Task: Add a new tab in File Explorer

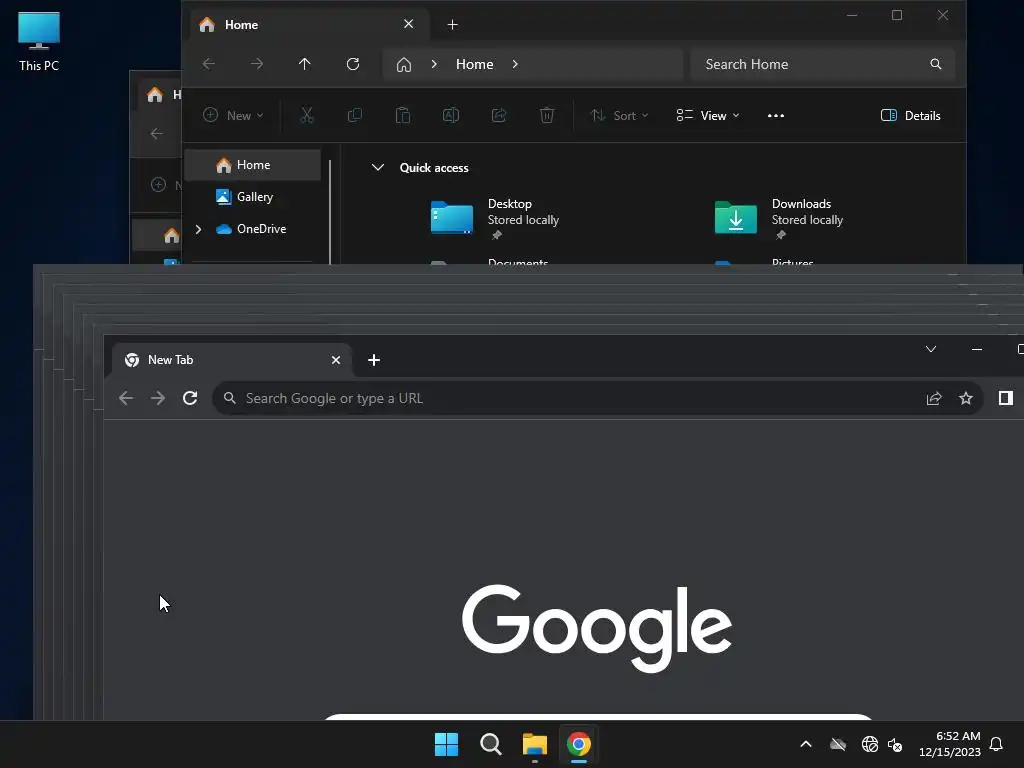Action: pyautogui.click(x=452, y=25)
